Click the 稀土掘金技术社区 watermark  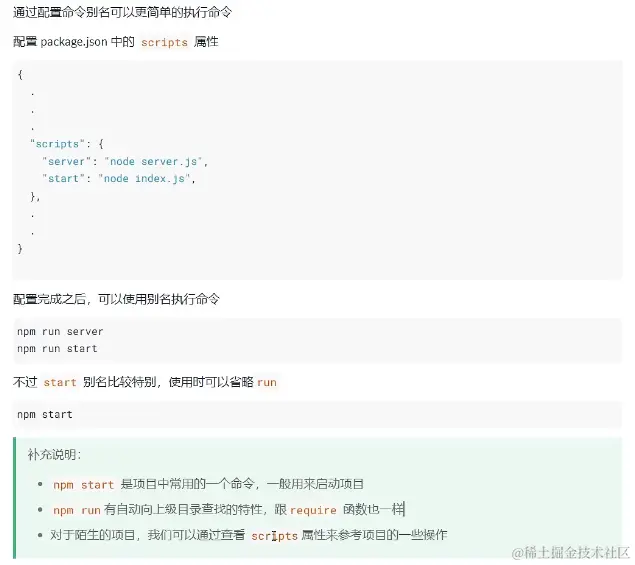coord(571,553)
